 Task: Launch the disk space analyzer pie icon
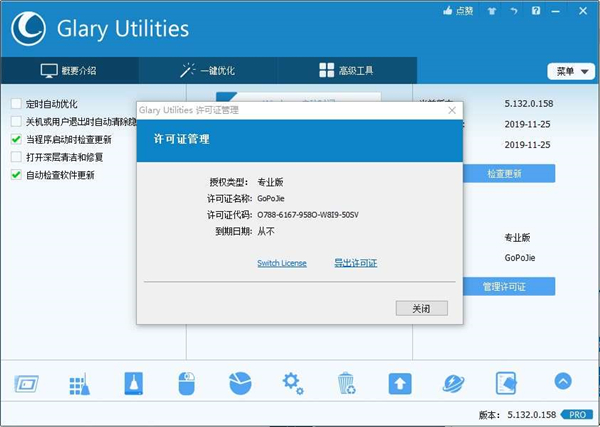tap(240, 383)
